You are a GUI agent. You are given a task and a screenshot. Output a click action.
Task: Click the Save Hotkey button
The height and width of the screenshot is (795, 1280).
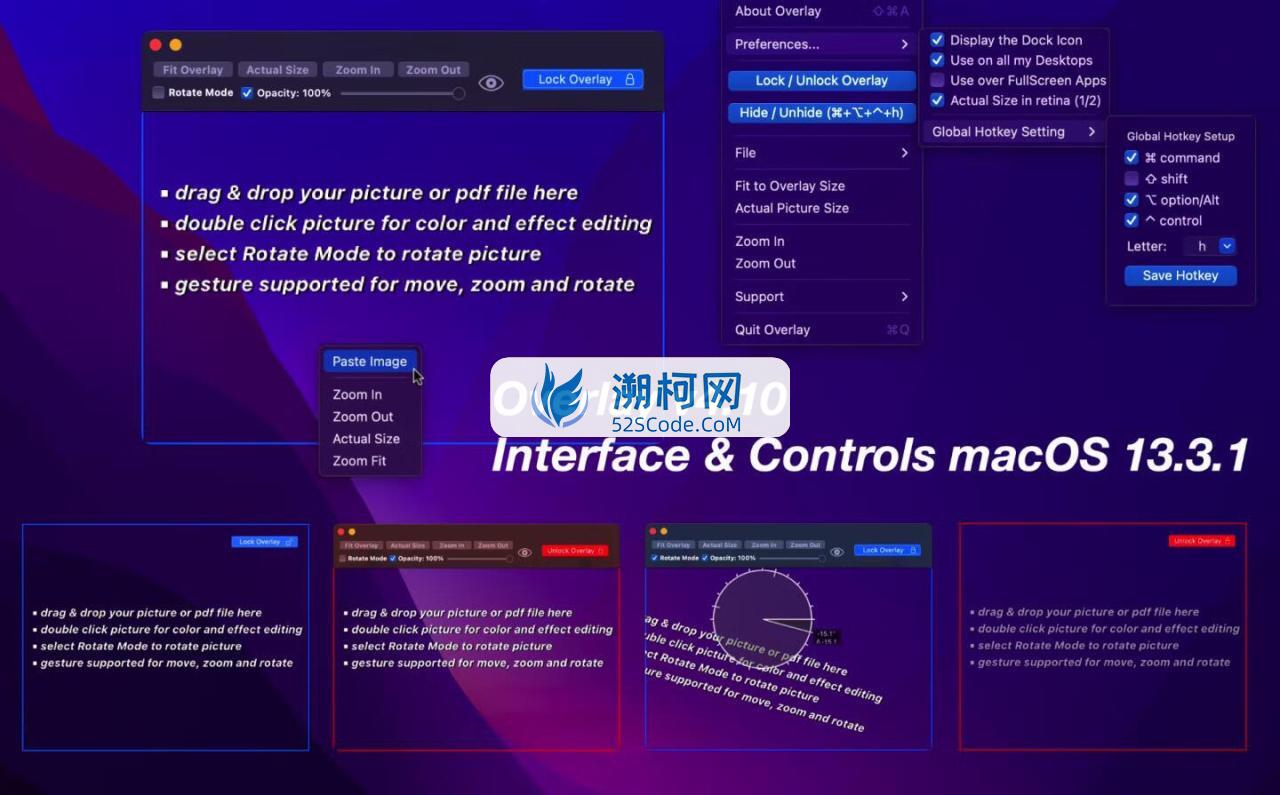1180,275
